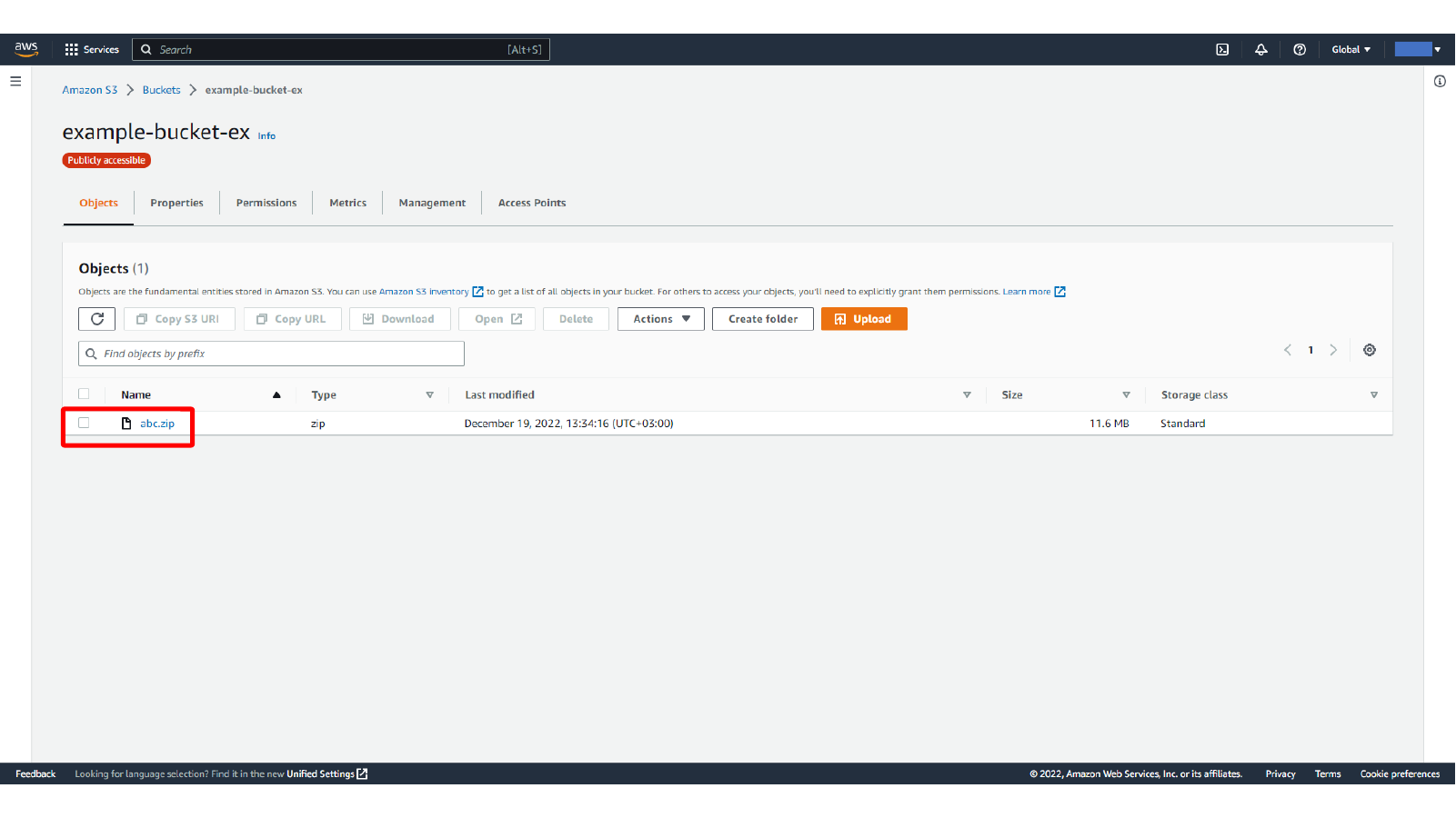Open the Privacy footer link
This screenshot has width=1456, height=818.
coord(1280,774)
